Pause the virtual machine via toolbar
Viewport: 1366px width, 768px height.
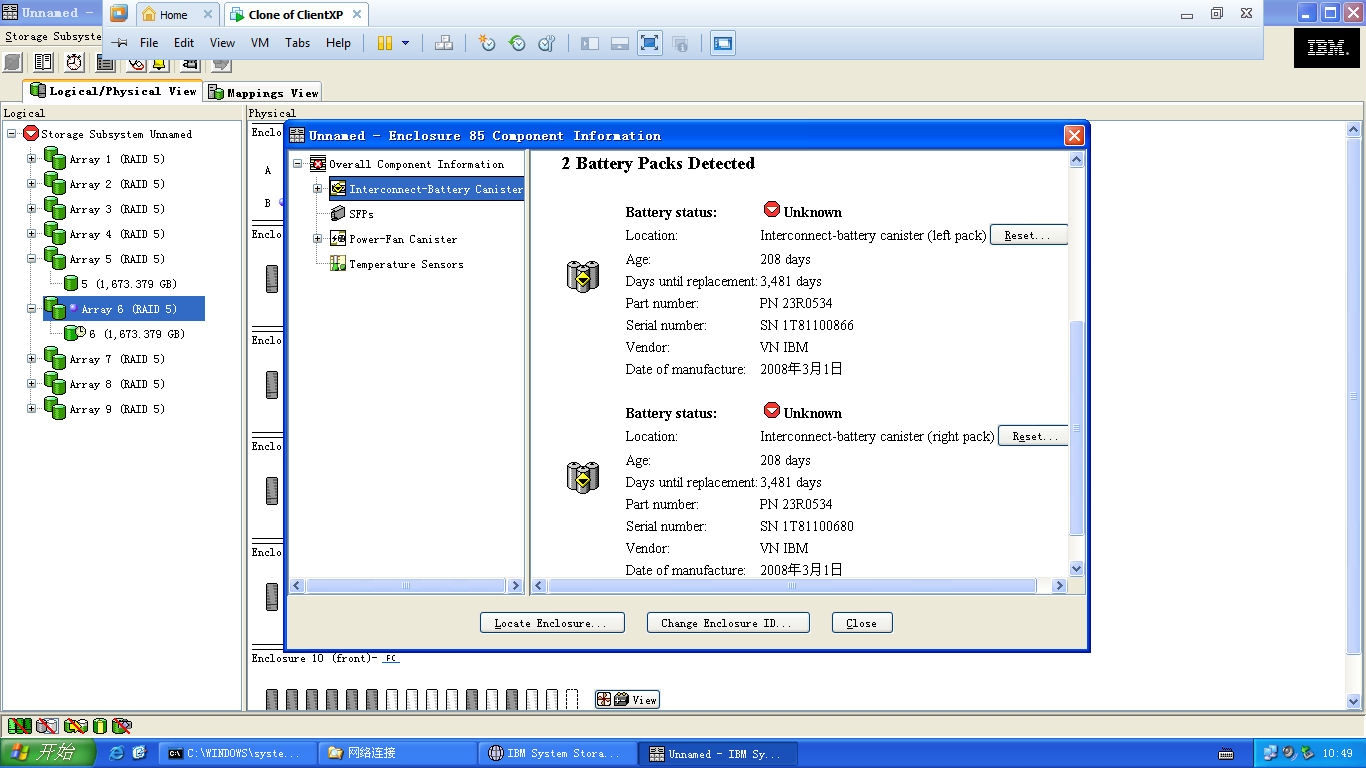point(385,43)
